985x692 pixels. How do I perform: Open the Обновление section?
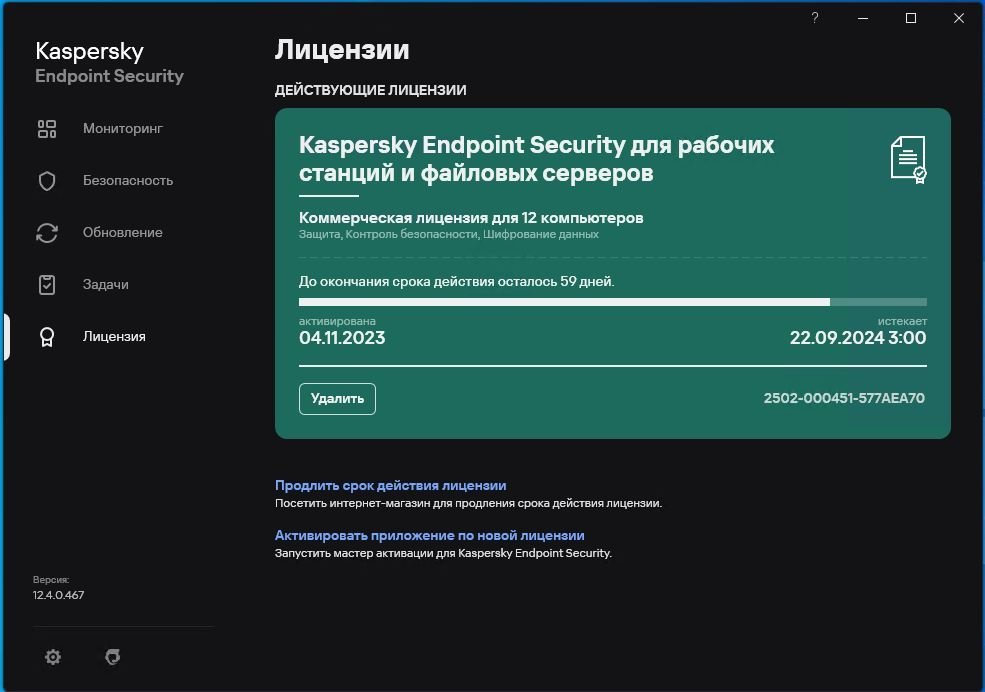pyautogui.click(x=122, y=233)
